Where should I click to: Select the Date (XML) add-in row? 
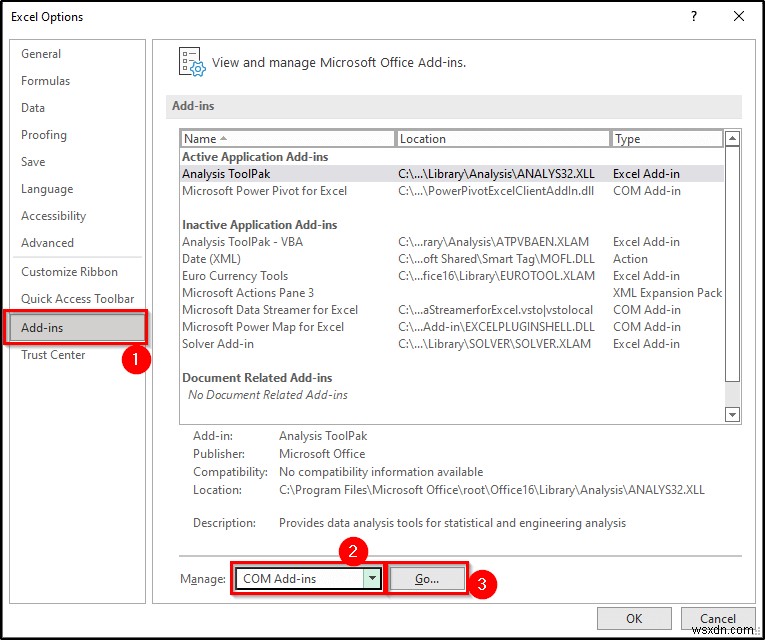click(x=452, y=259)
